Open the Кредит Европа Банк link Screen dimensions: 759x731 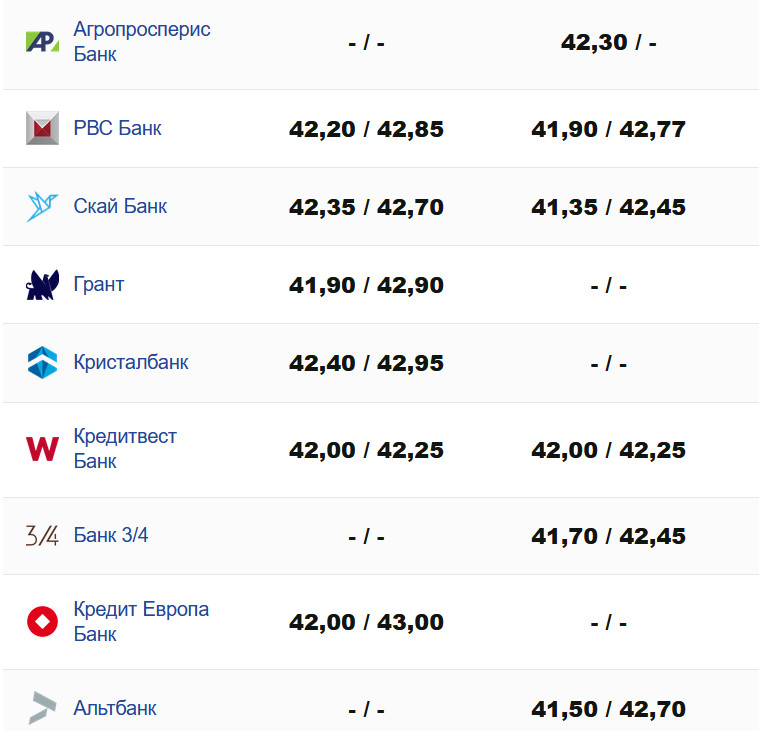click(141, 622)
